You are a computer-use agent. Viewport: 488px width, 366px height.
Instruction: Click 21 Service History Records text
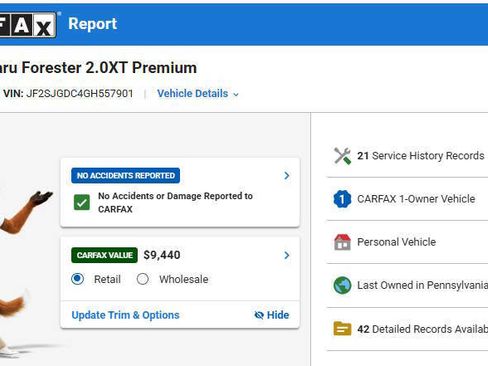coord(421,156)
